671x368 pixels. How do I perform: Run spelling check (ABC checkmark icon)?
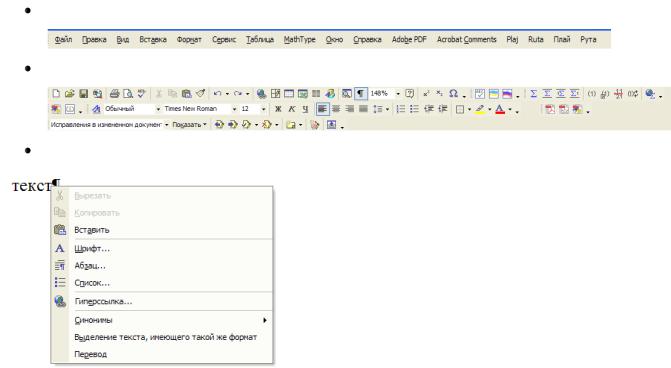[141, 93]
